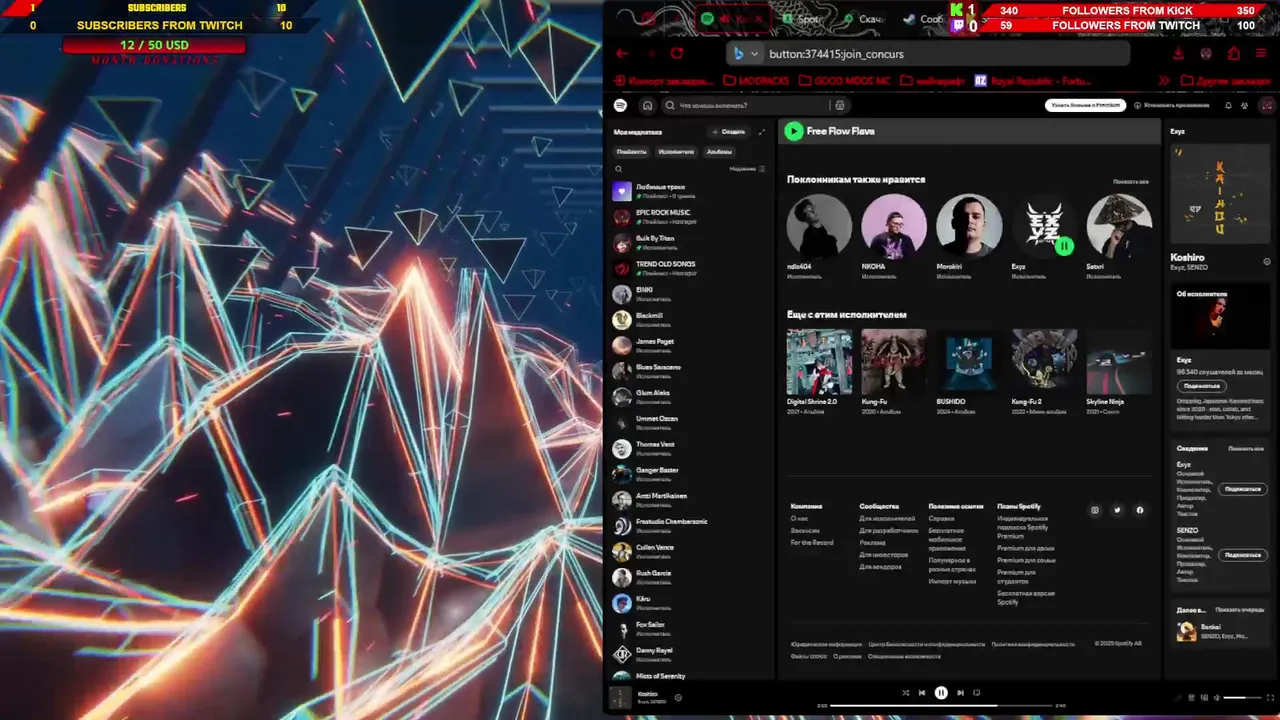The width and height of the screenshot is (1280, 720).
Task: Open the Spotify profile avatar
Action: (x=1267, y=105)
